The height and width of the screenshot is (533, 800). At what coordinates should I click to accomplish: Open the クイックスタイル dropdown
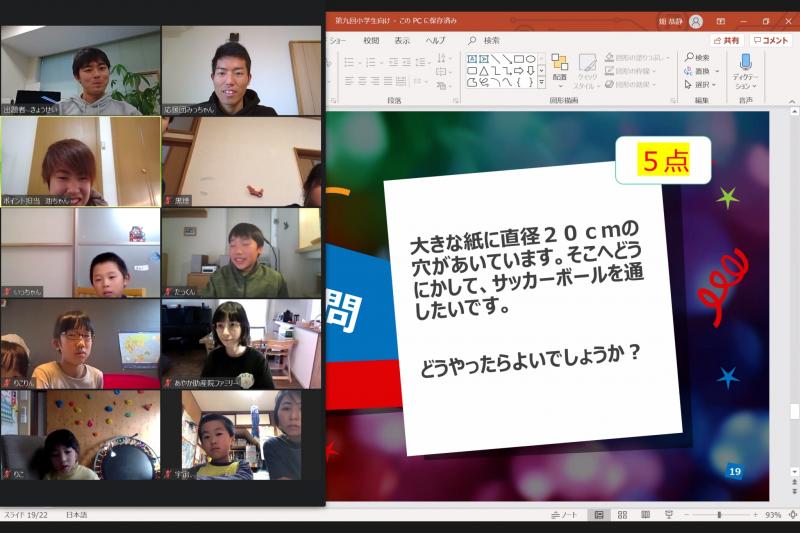pyautogui.click(x=587, y=71)
